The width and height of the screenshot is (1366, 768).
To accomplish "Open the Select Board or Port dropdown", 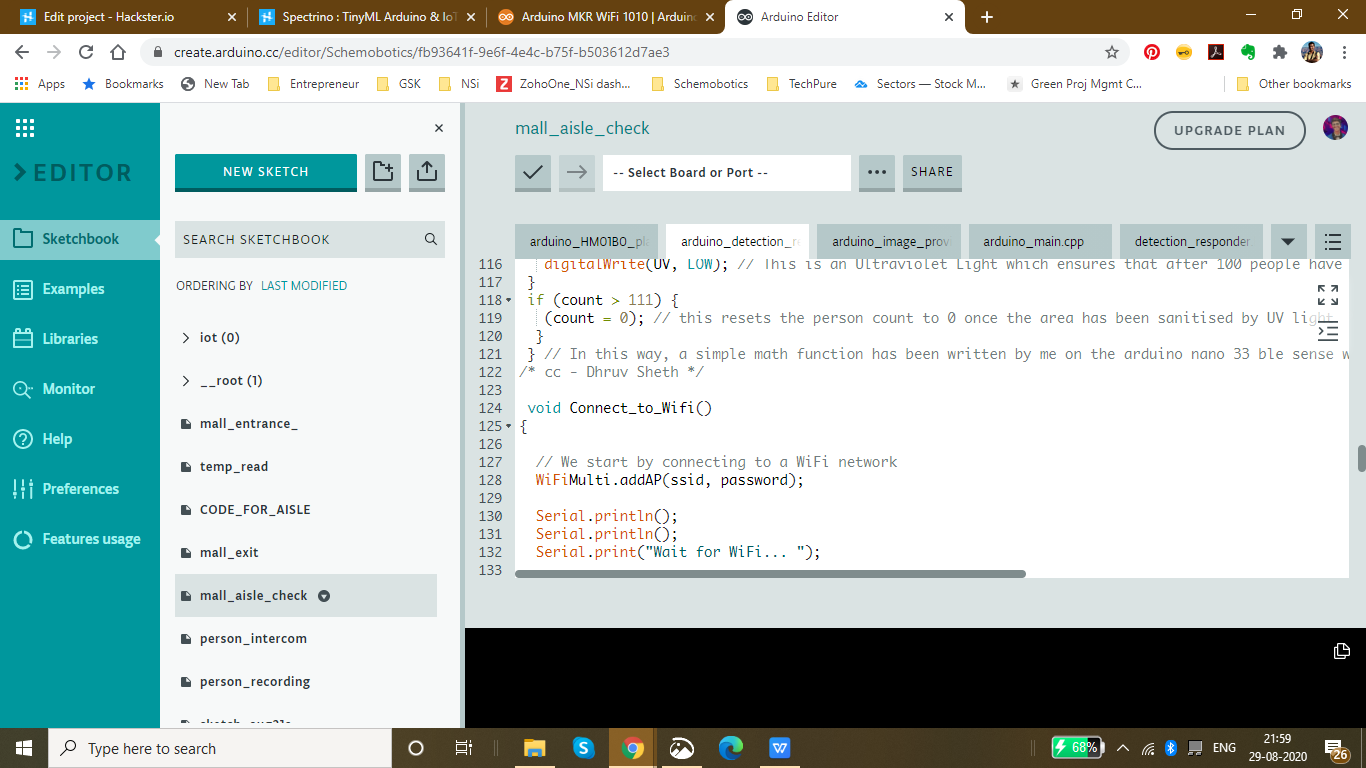I will pyautogui.click(x=726, y=172).
